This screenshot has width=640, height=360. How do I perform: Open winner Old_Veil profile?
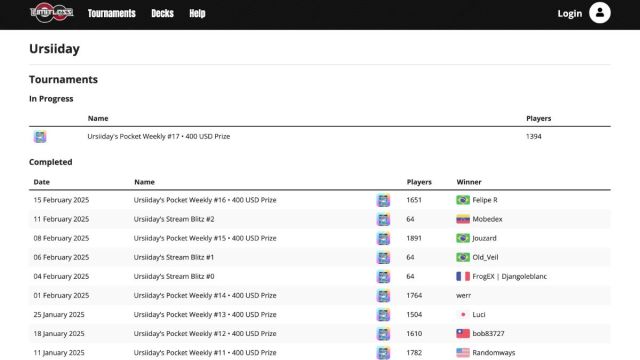485,258
